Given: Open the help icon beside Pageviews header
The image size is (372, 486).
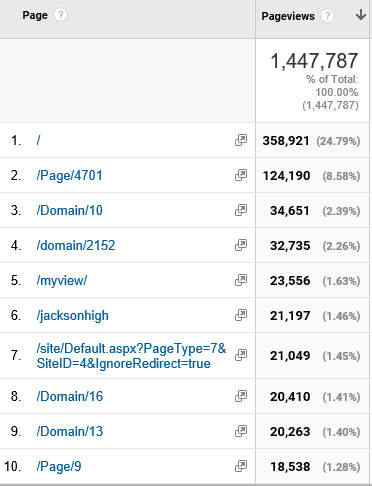Looking at the screenshot, I should [327, 16].
